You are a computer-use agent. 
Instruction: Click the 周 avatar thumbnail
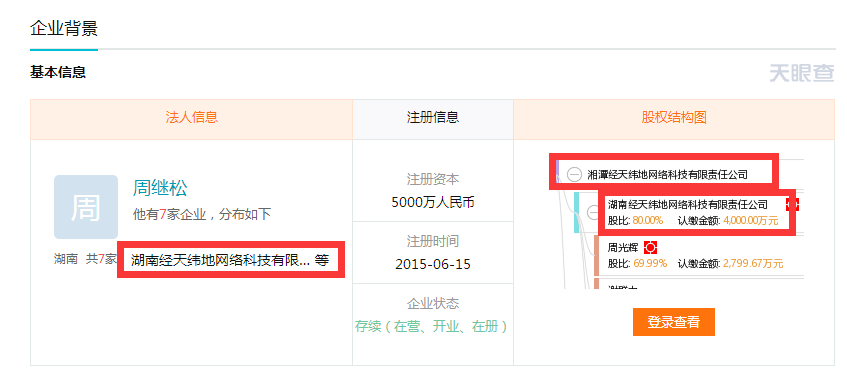tap(86, 207)
